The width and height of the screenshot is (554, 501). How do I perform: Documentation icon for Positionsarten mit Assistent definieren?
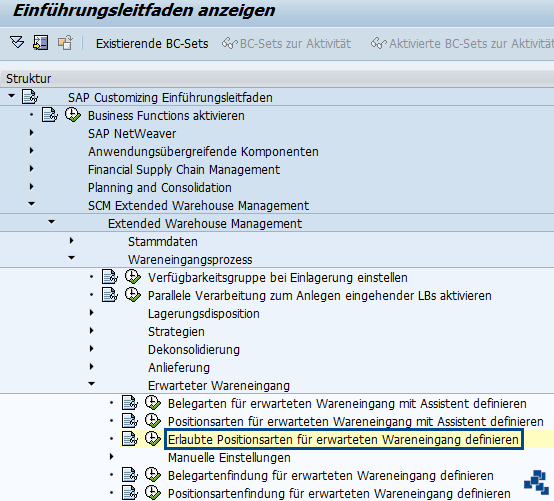coord(130,420)
